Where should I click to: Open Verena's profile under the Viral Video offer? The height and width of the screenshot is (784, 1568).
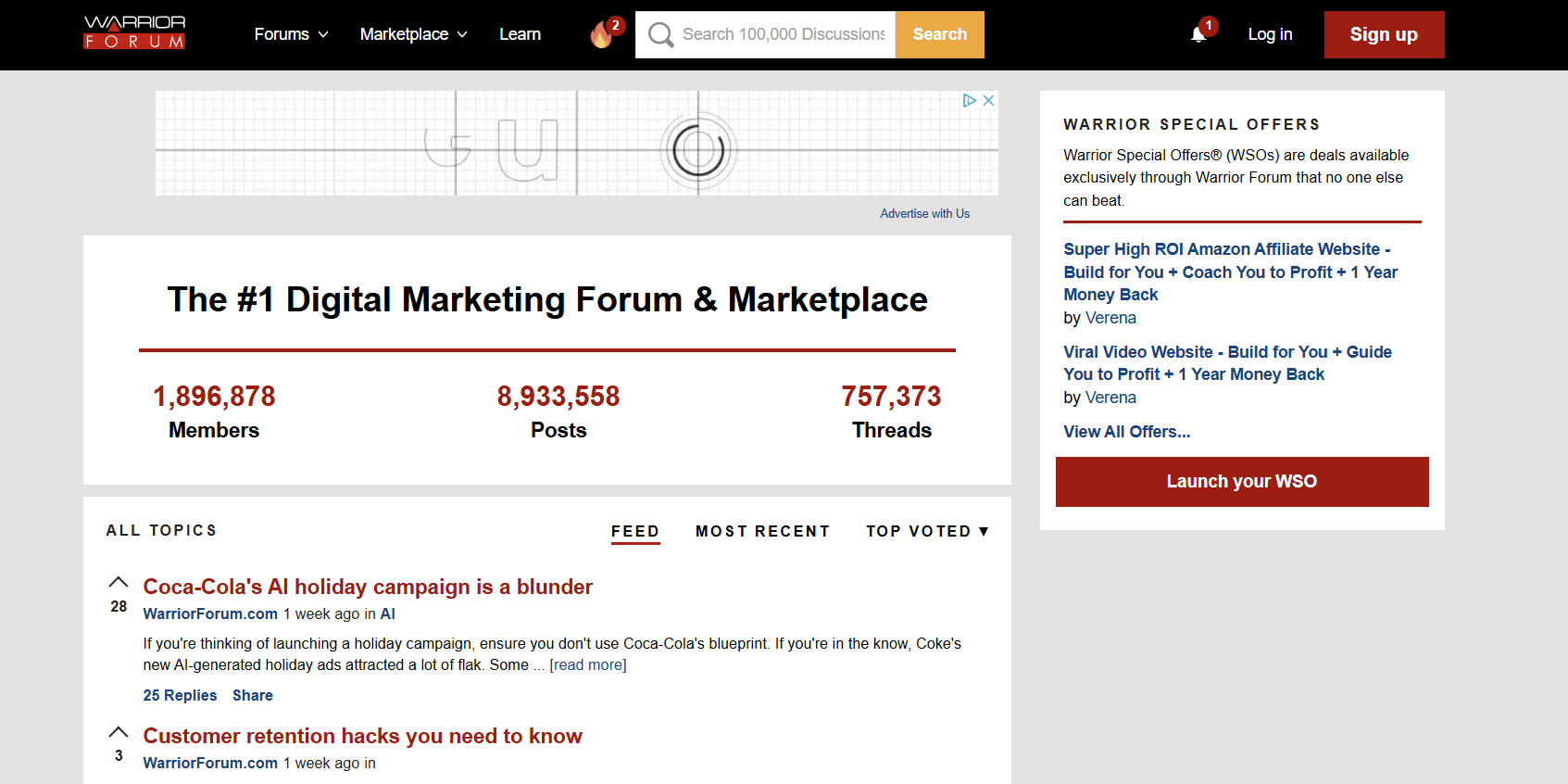(1110, 398)
